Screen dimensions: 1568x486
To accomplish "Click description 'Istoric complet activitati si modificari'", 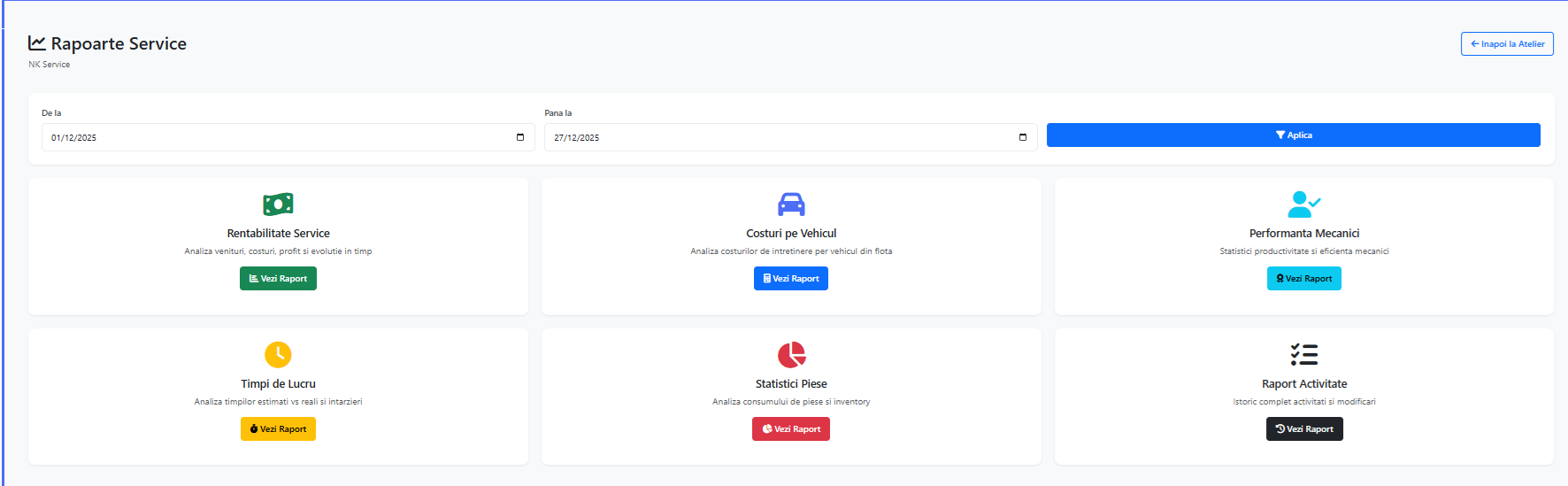I will click(1304, 402).
